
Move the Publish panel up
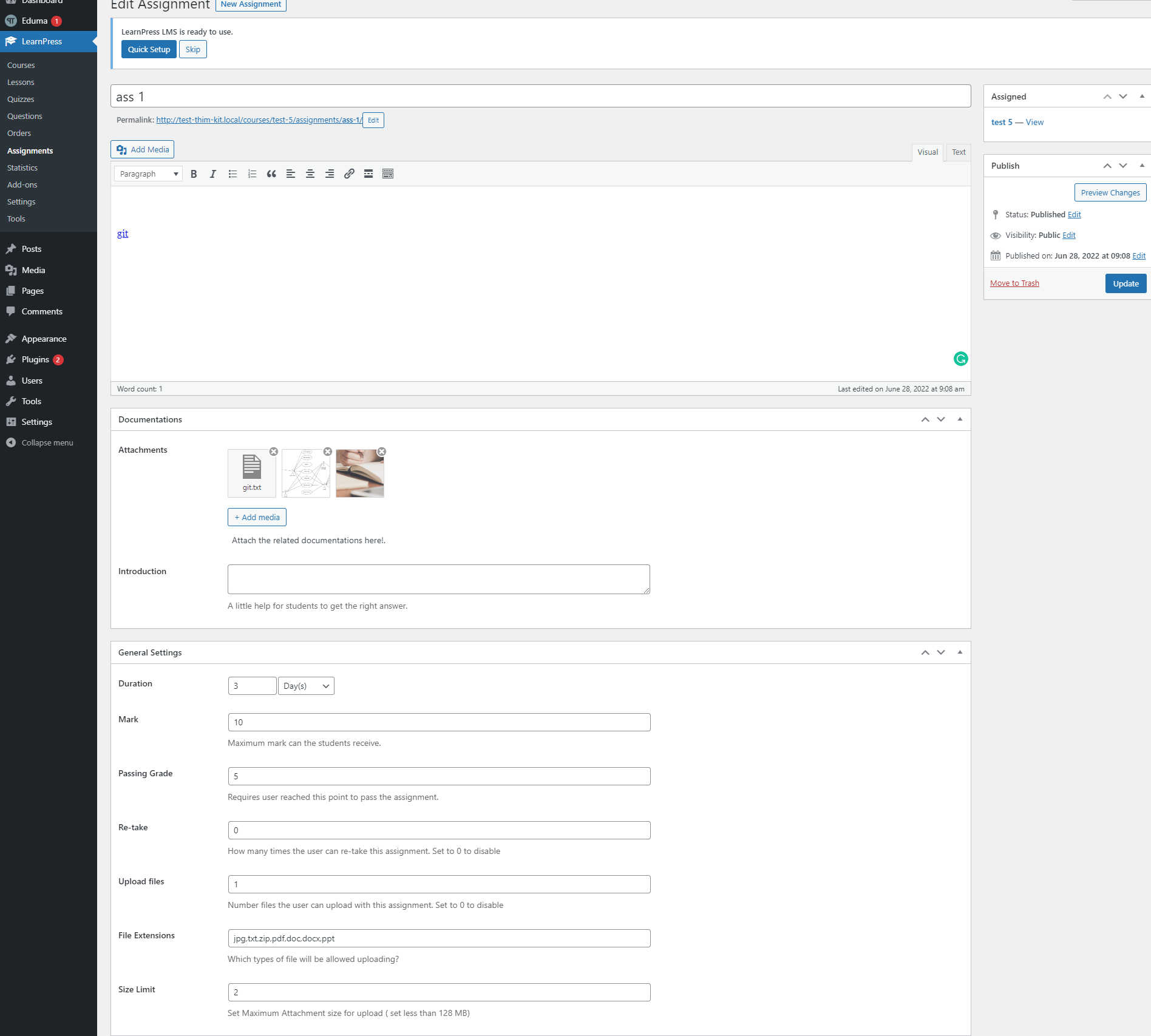coord(1107,166)
